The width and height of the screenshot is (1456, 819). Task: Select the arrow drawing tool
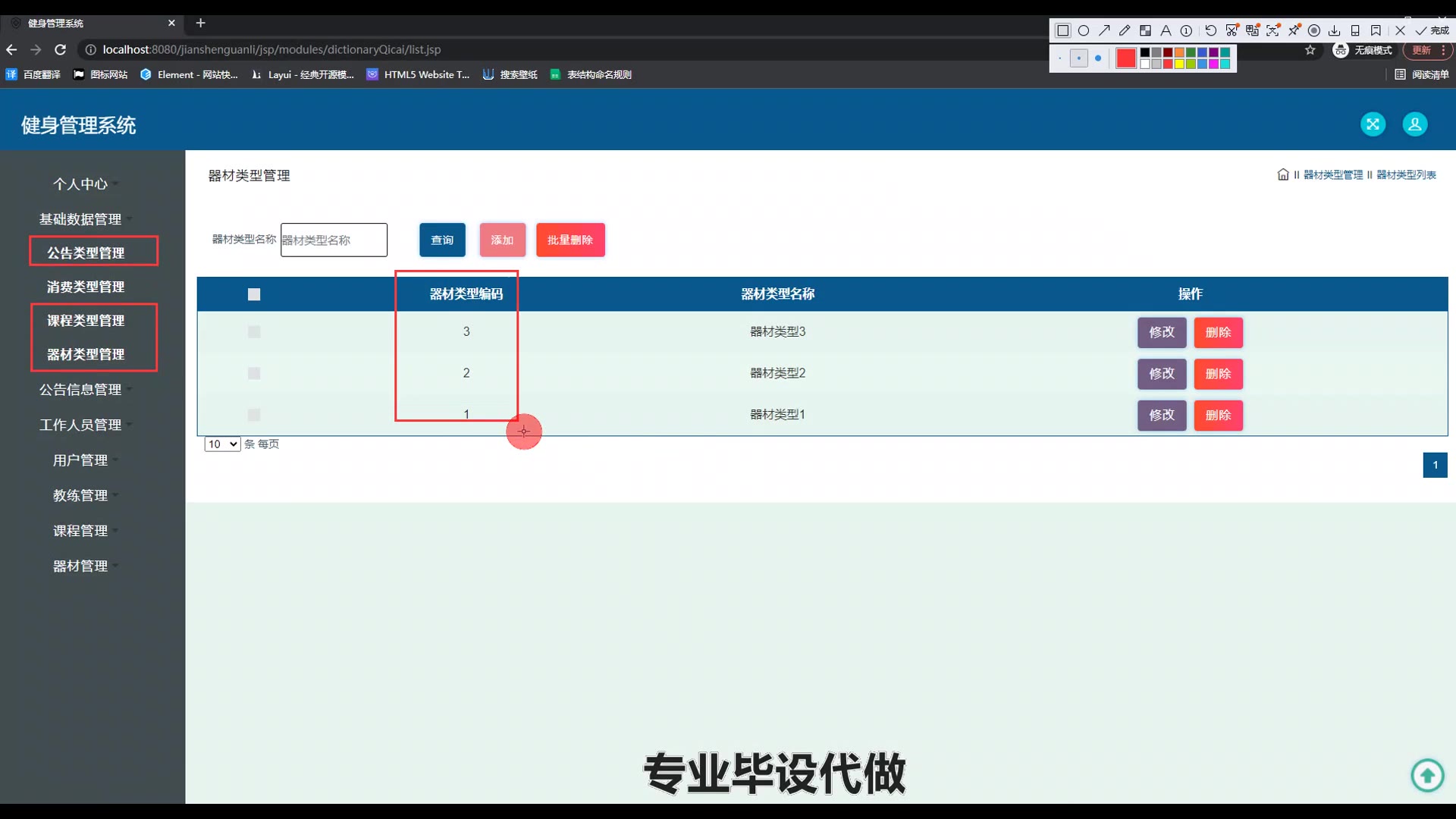1104,31
